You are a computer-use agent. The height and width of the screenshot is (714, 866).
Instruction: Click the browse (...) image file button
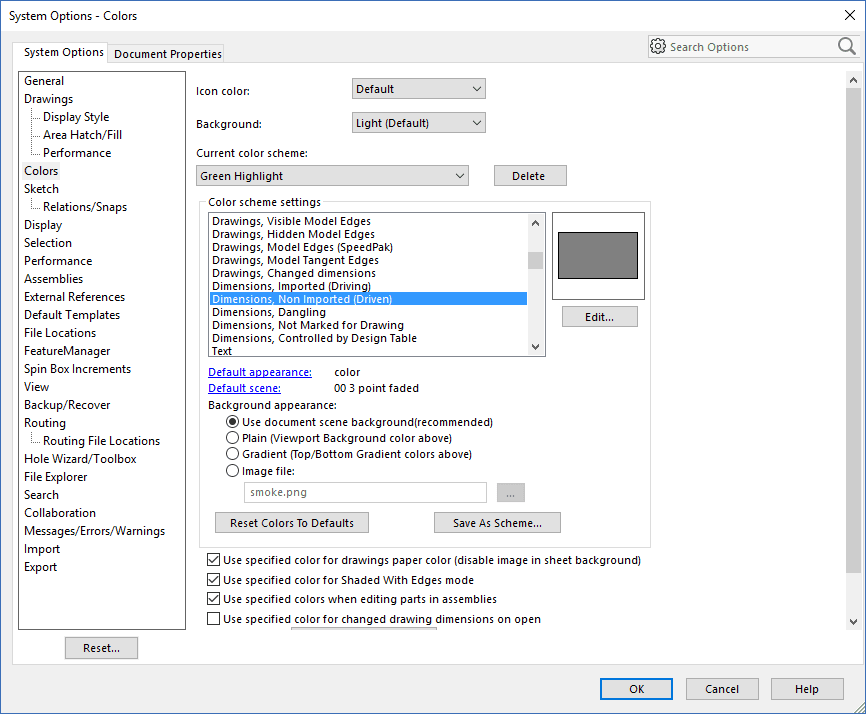[511, 493]
